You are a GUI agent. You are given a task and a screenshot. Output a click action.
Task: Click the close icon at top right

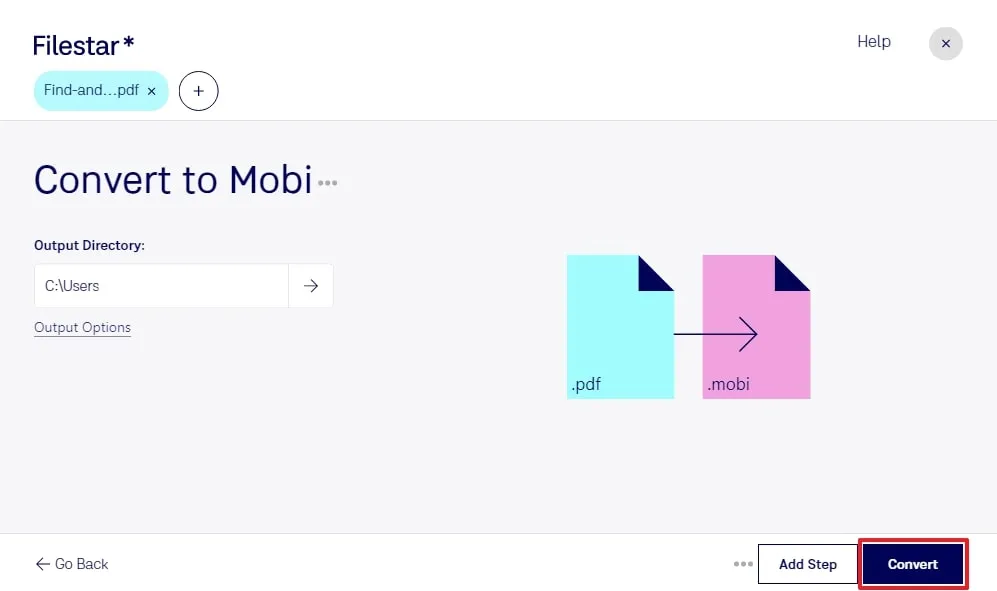[x=945, y=43]
